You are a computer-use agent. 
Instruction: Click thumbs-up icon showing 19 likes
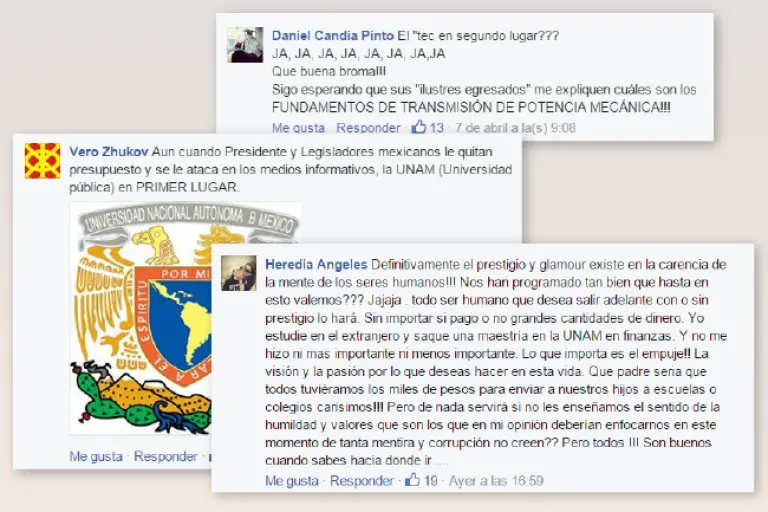(x=412, y=480)
